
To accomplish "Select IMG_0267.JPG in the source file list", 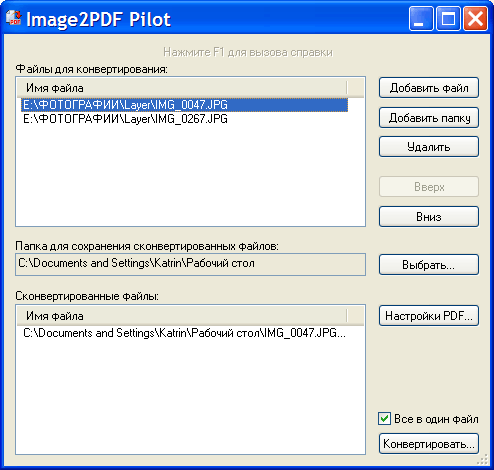I will click(185, 119).
